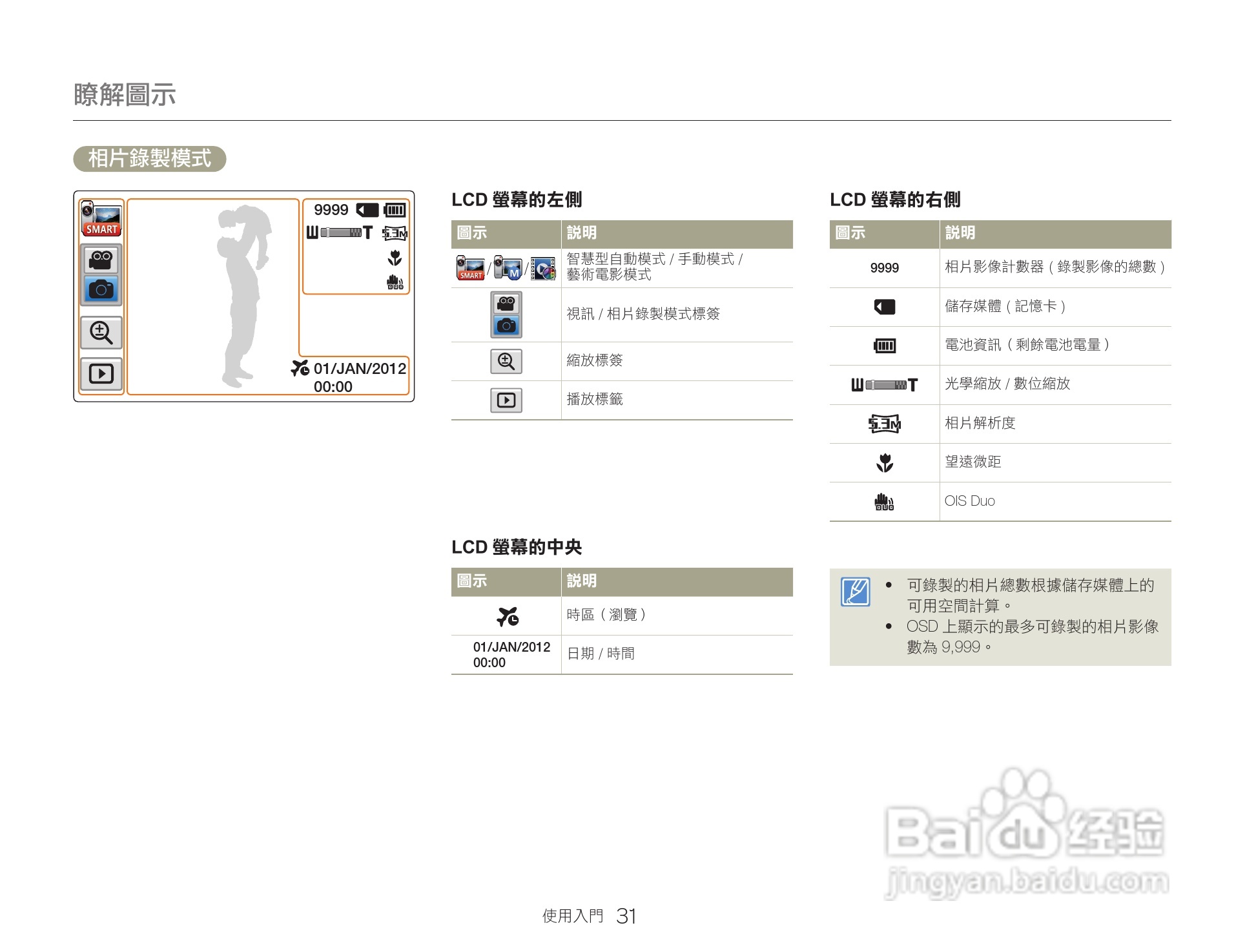The image size is (1245, 952).
Task: Tap the zoom magnifier tab on LCD preview
Action: coord(101,333)
